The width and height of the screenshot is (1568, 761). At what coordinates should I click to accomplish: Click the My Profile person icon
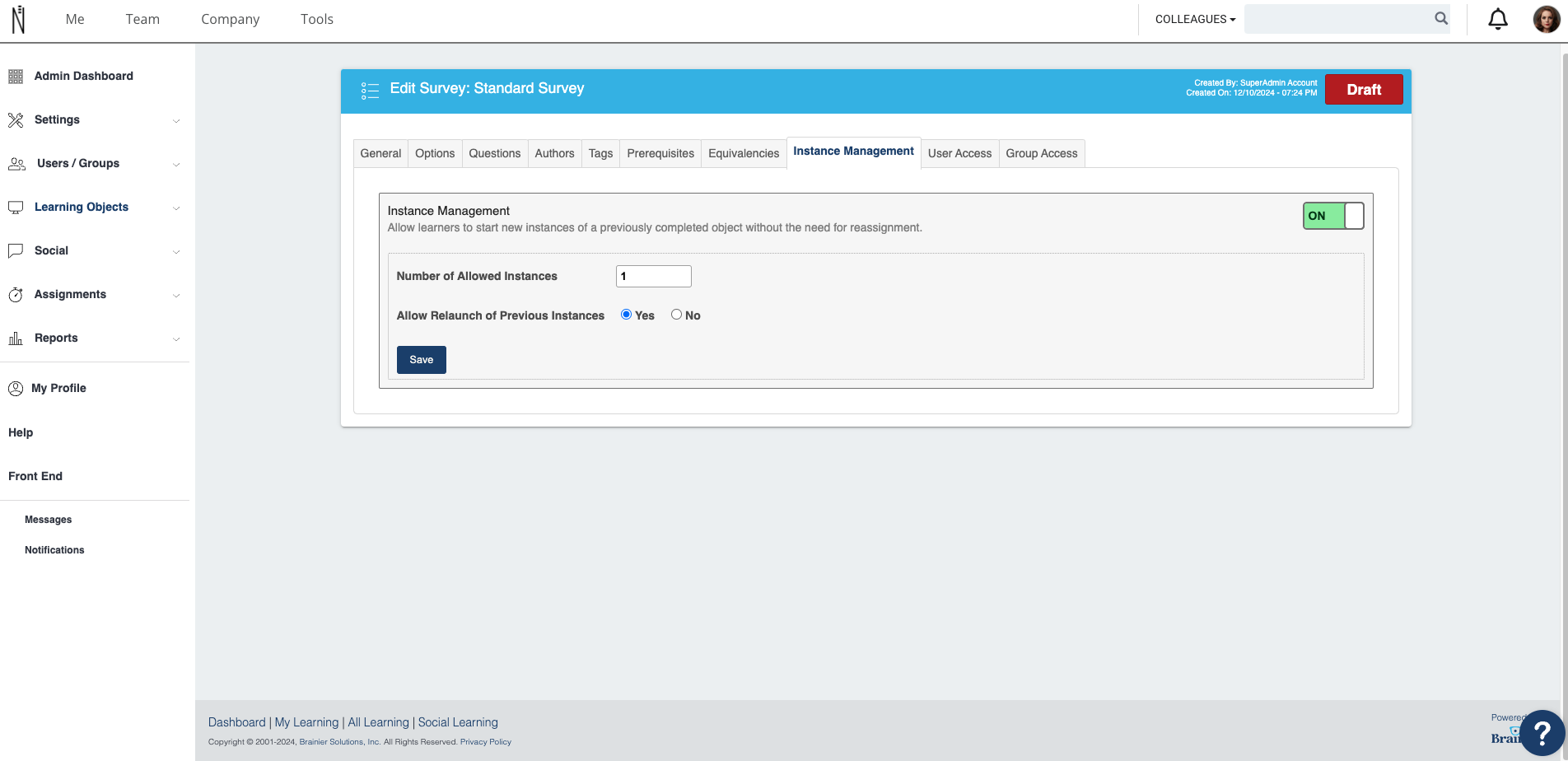[x=16, y=389]
